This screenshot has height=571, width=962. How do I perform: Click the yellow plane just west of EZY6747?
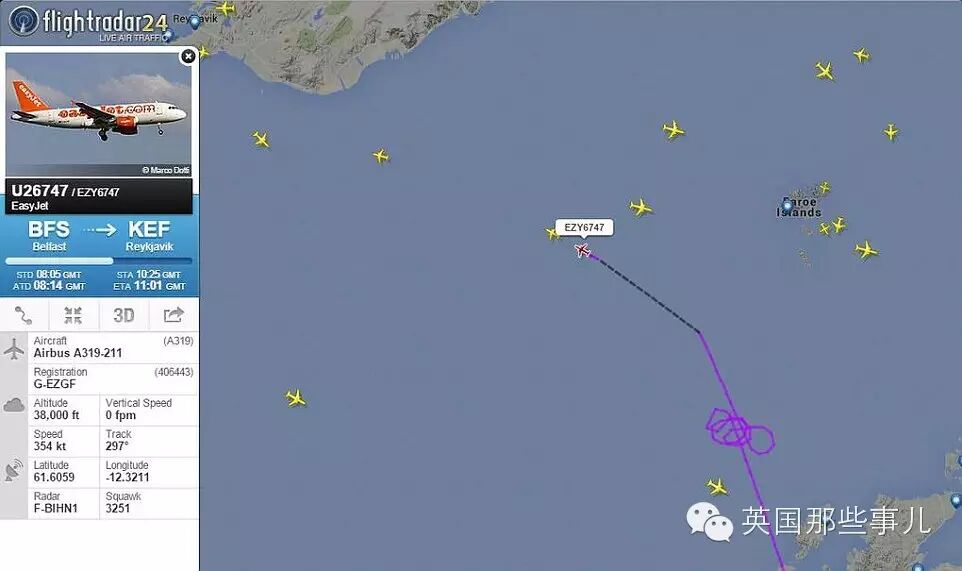[x=552, y=233]
